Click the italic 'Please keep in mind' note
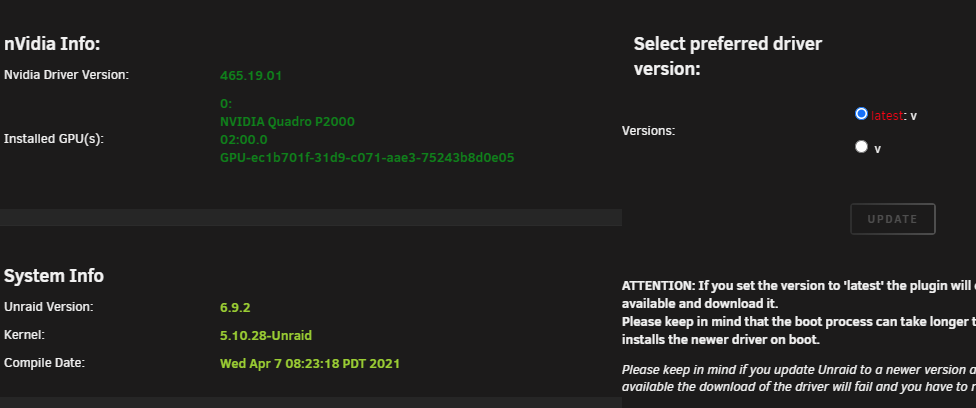 coord(799,378)
